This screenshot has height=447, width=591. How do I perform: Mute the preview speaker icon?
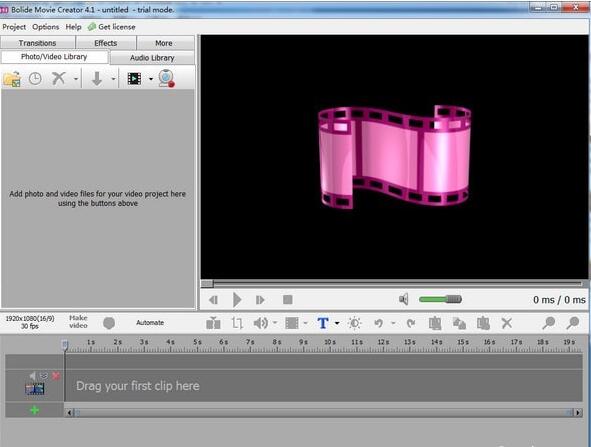coord(404,299)
